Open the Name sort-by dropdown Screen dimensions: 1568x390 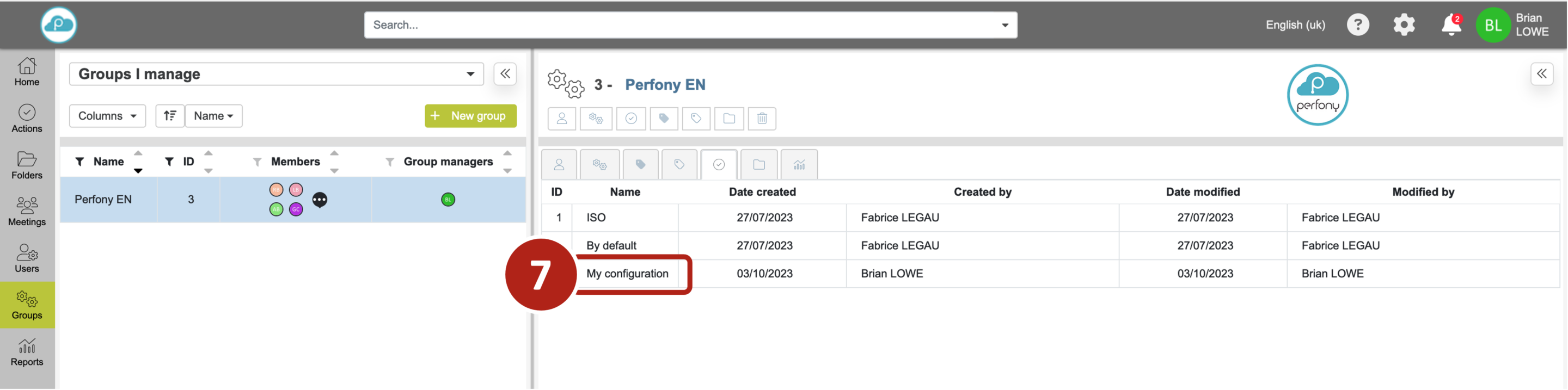213,116
